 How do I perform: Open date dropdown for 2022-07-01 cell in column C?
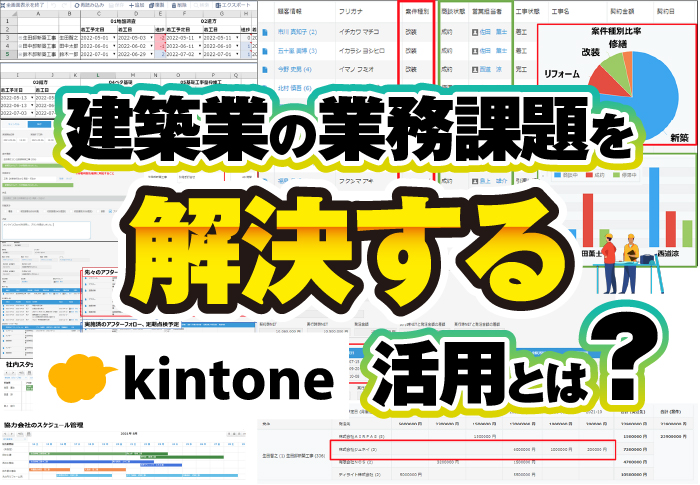[114, 54]
